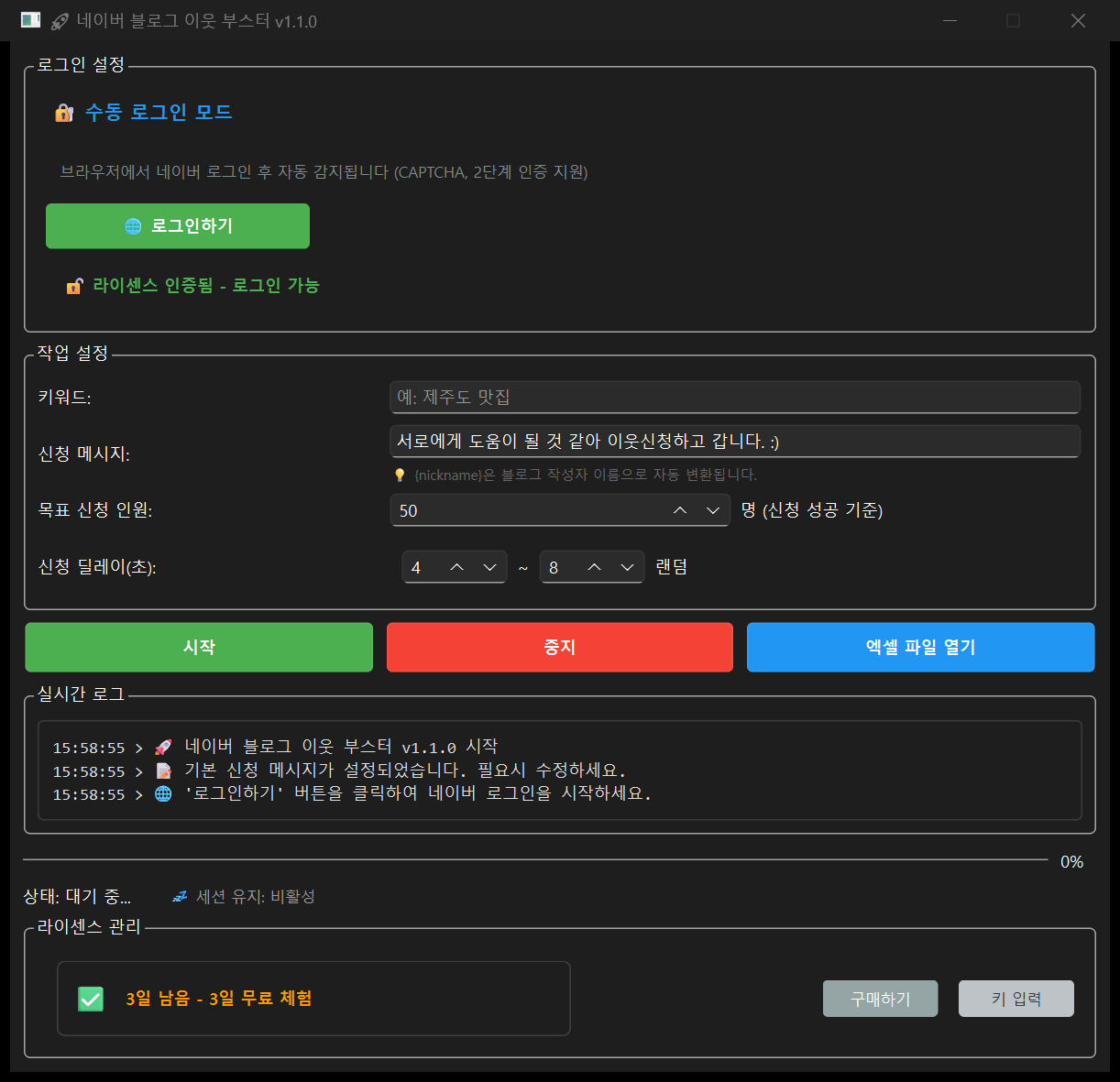Increase 목표 신청 인원 with up arrow
The image size is (1120, 1082).
coord(680,510)
